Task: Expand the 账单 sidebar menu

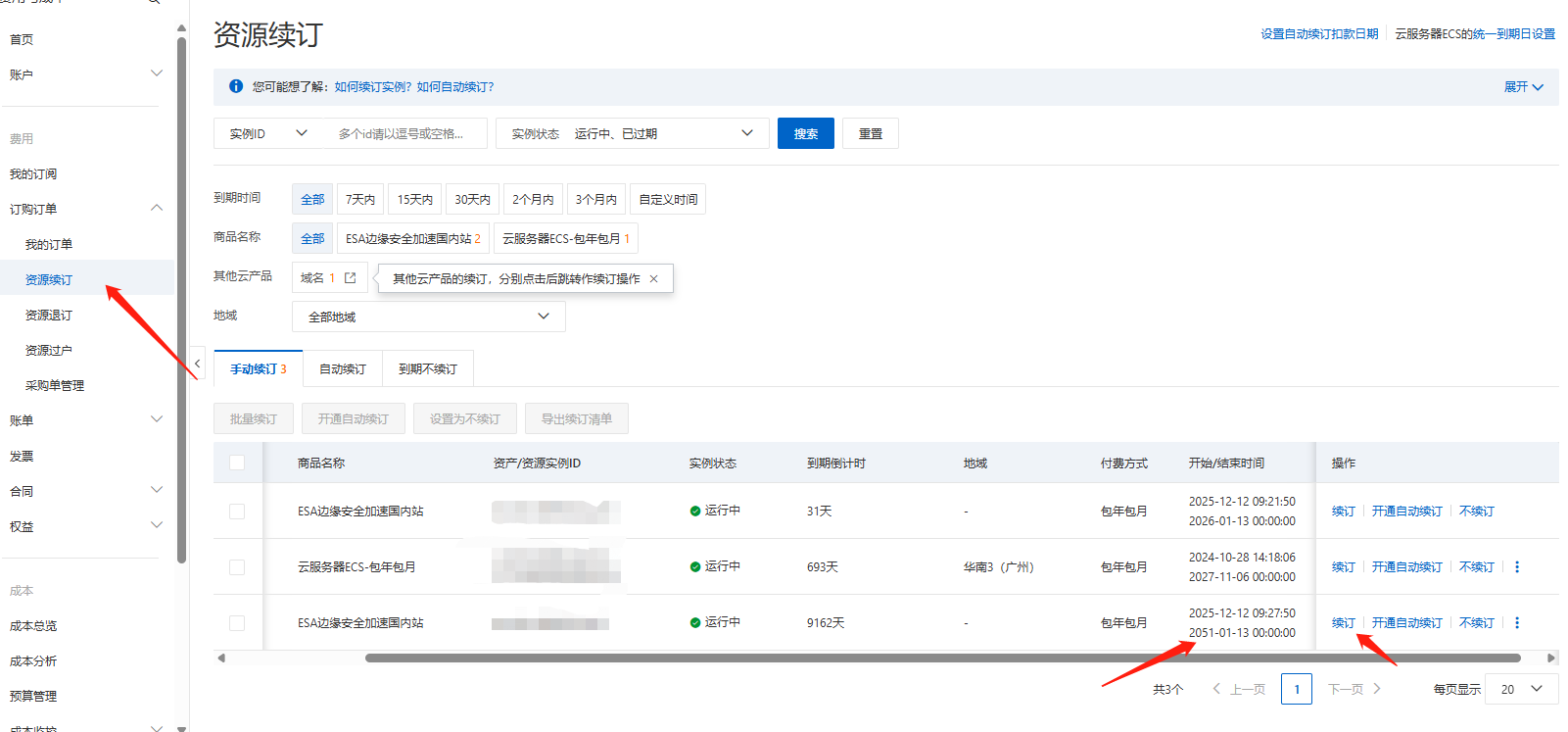Action: point(84,420)
